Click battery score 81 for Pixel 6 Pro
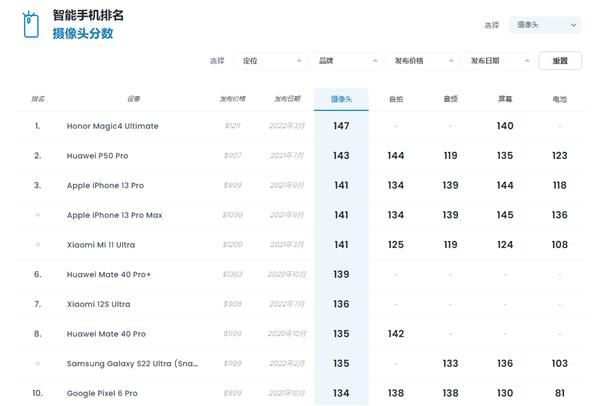This screenshot has height=406, width=600. (559, 393)
